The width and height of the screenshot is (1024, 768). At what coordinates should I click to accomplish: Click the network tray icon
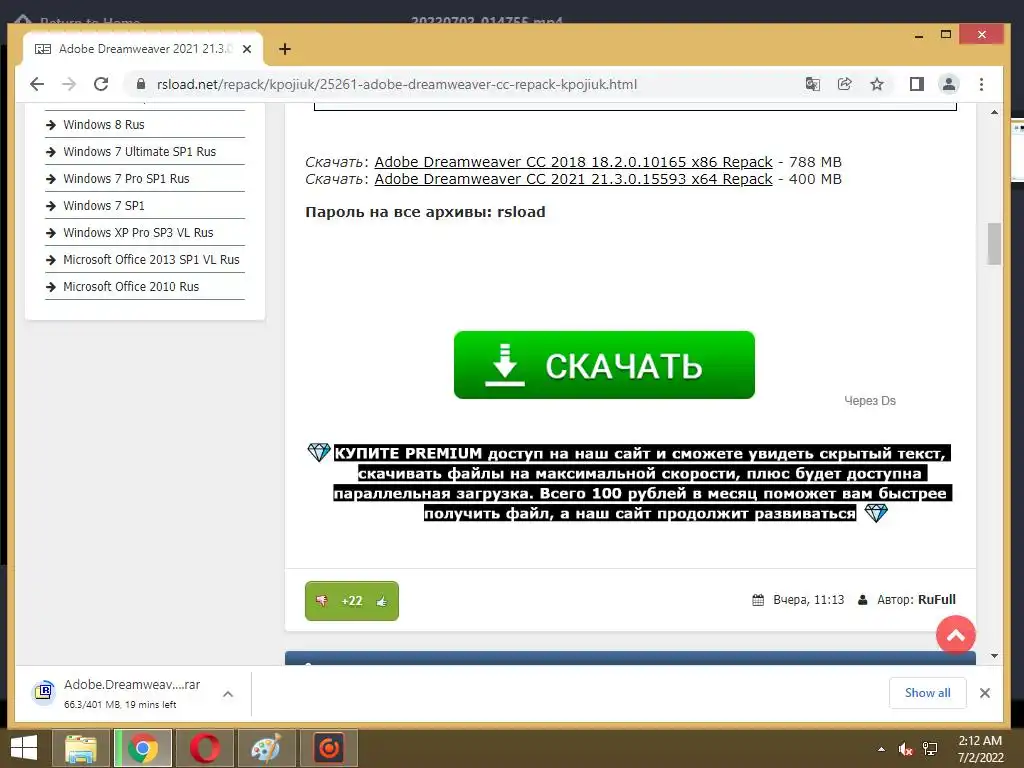[930, 749]
